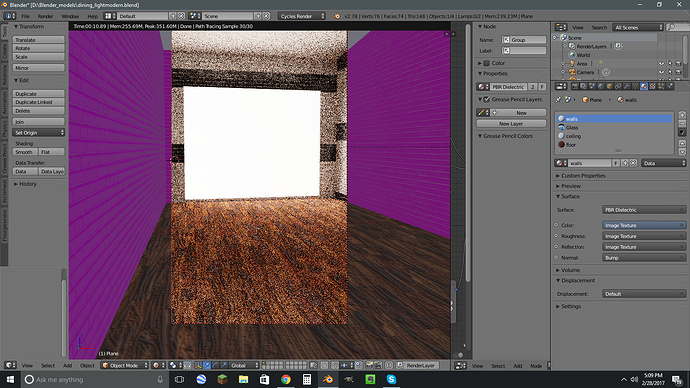
Task: Click the Join button
Action: coord(39,121)
